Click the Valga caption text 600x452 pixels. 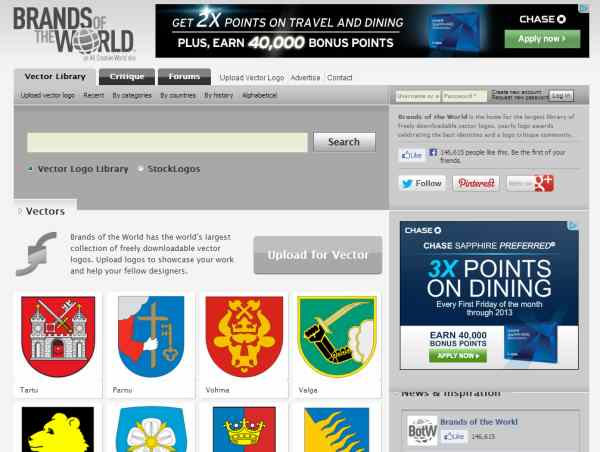tap(308, 390)
